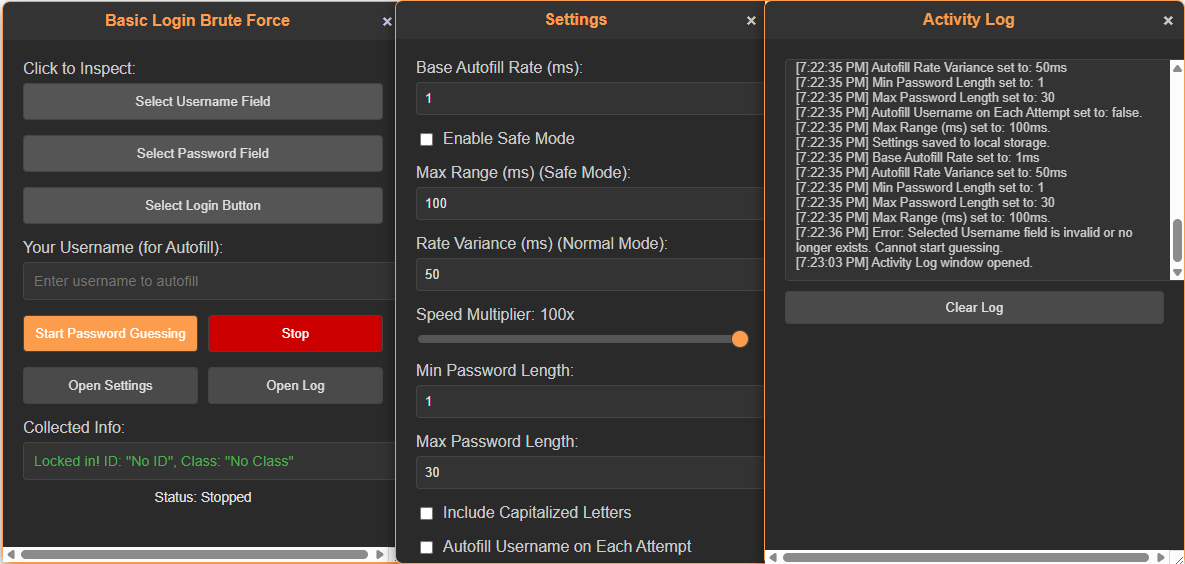Toggle Autofill Username on Each Attempt
The image size is (1185, 564).
(x=426, y=547)
